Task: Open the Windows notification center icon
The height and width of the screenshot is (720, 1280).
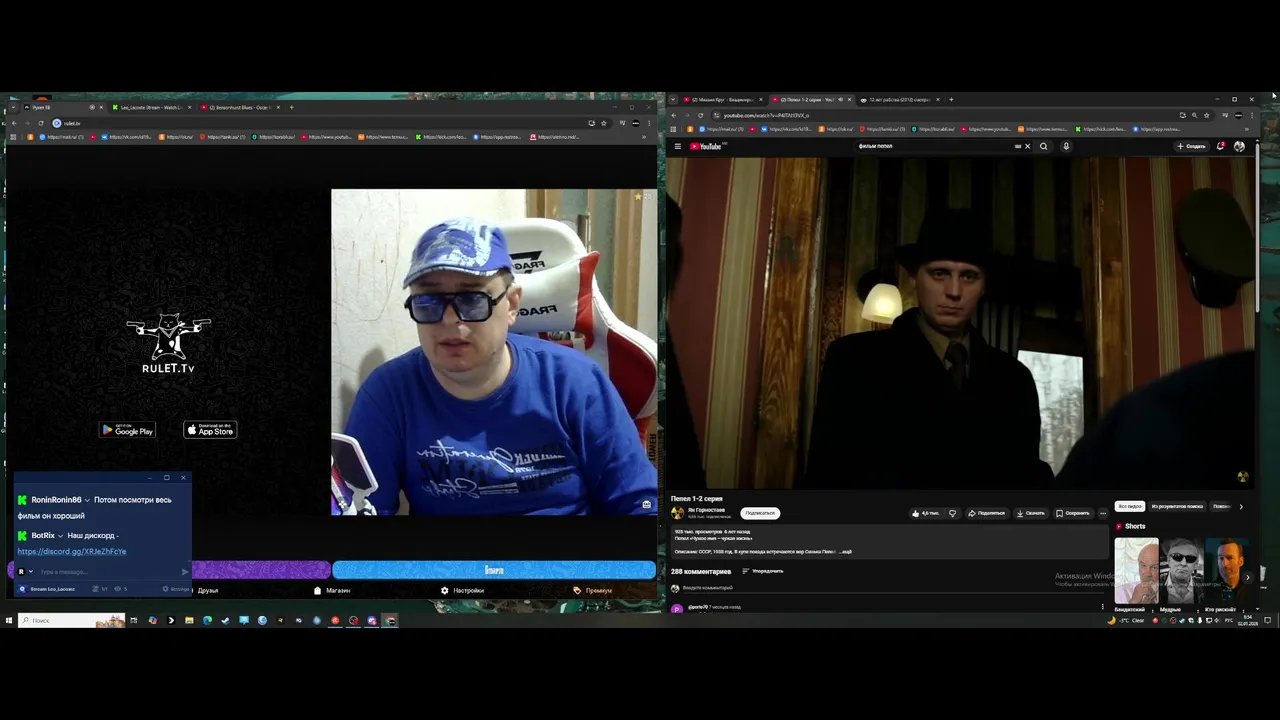Action: click(x=1267, y=620)
